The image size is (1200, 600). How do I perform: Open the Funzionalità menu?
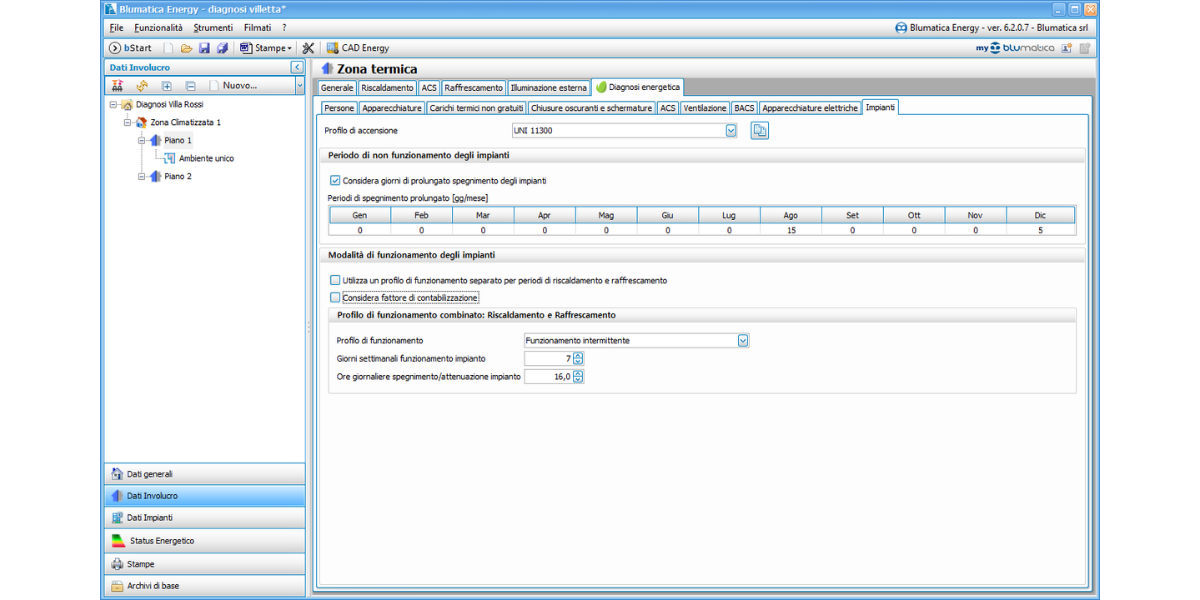click(x=158, y=28)
